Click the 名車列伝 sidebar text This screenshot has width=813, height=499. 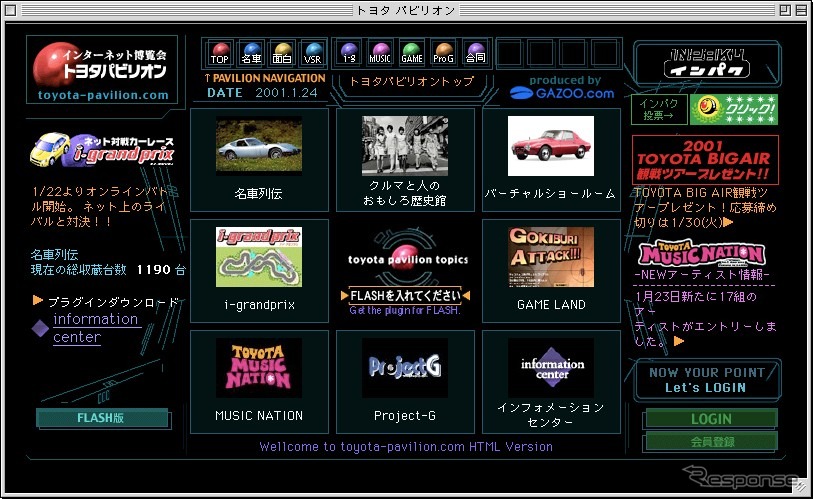pos(54,255)
